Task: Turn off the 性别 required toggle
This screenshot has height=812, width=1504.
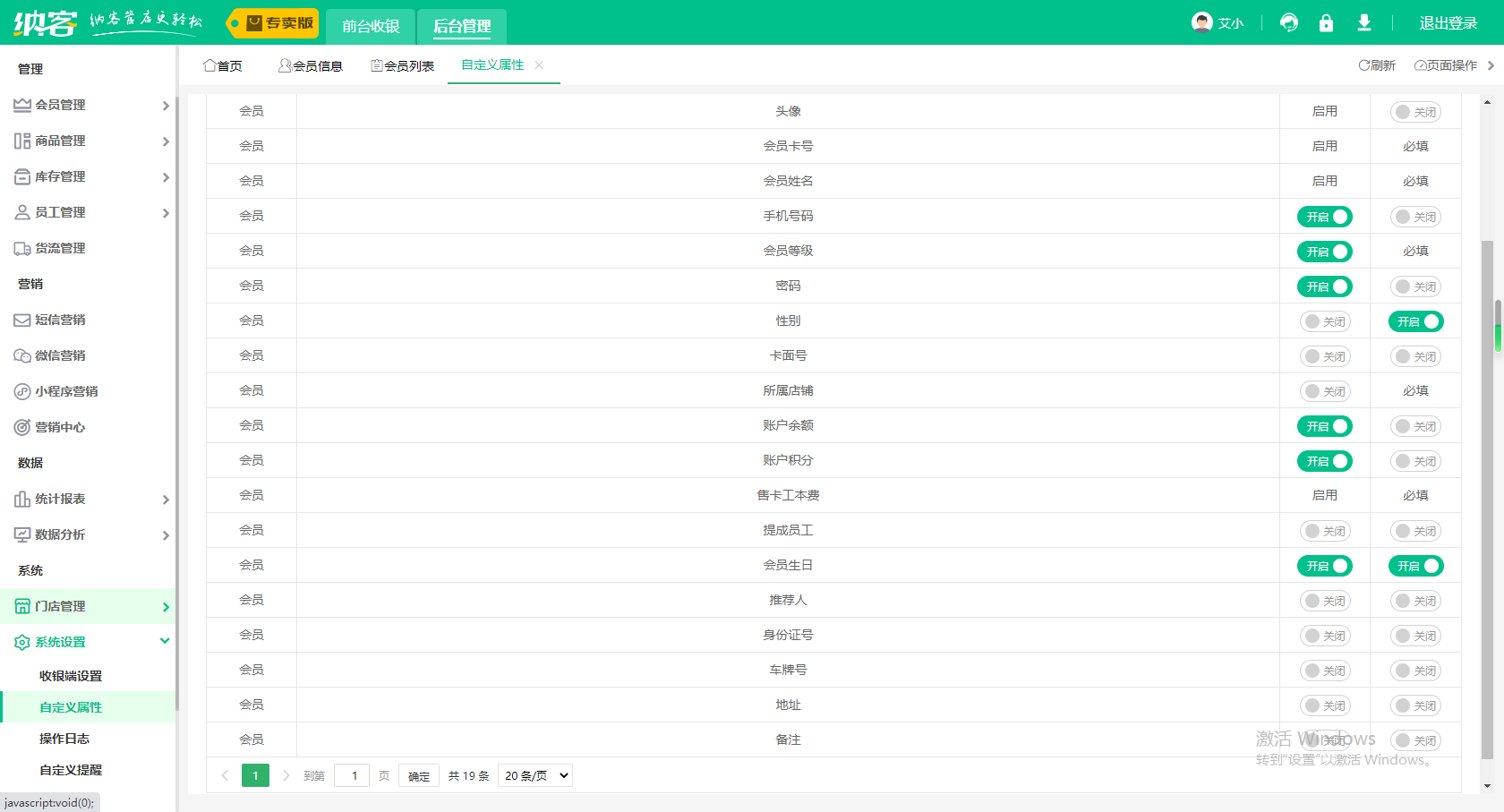Action: tap(1415, 321)
